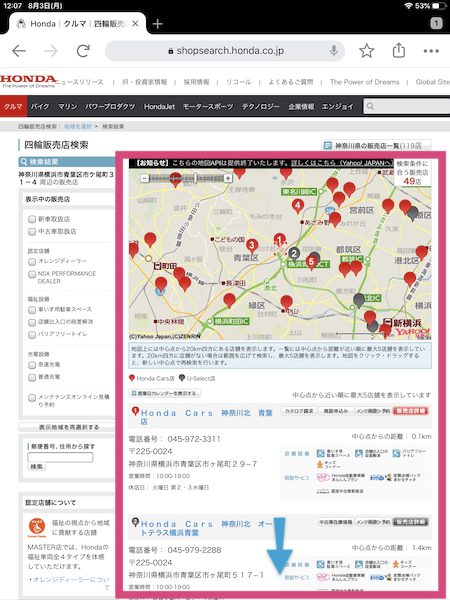Go back to the previous page

pyautogui.click(x=18, y=51)
